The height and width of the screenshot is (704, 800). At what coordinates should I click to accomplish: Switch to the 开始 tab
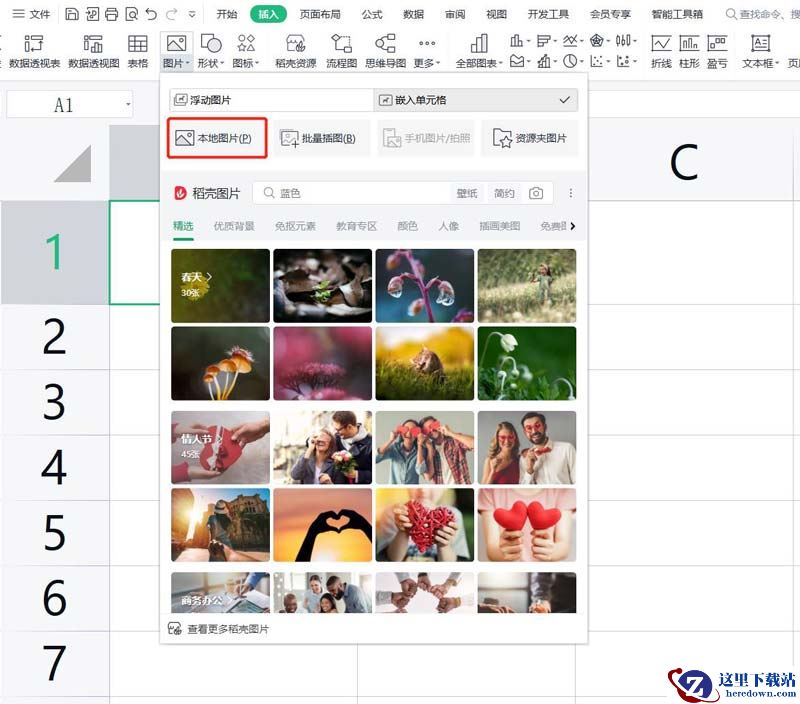pos(227,14)
